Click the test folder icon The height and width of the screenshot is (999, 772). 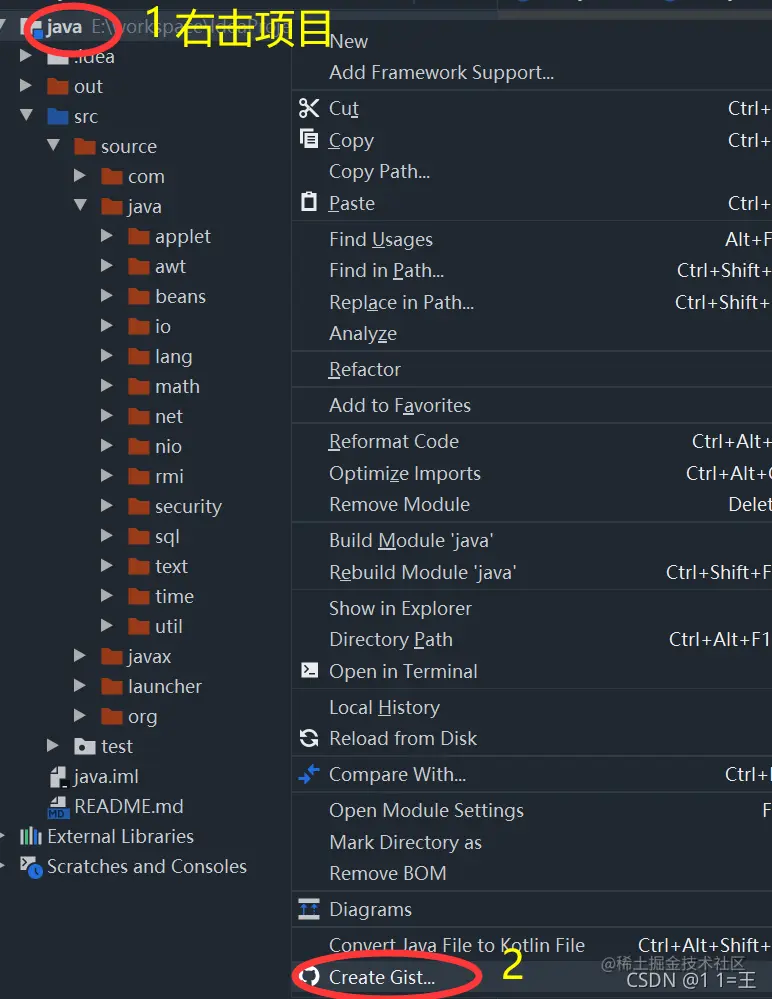click(x=85, y=746)
